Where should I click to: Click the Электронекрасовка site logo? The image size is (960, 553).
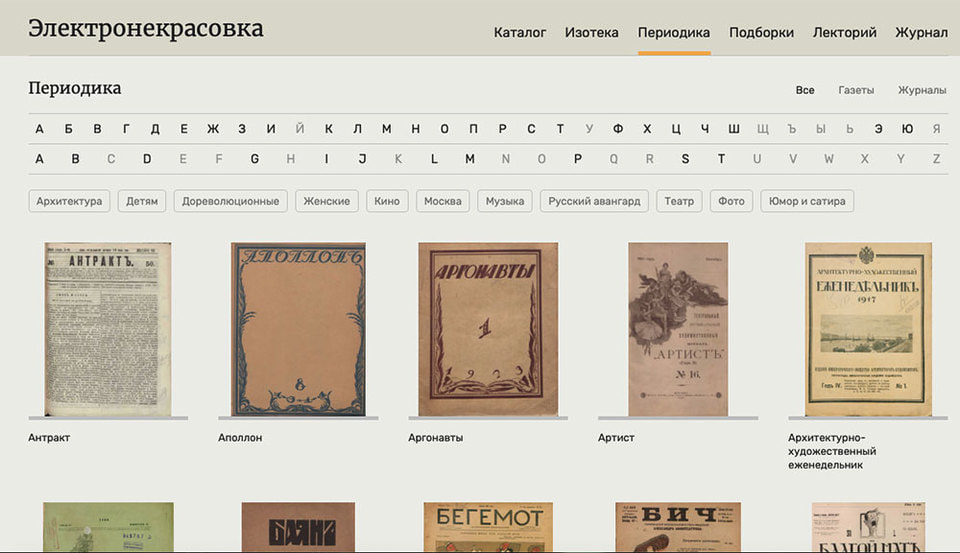[146, 28]
